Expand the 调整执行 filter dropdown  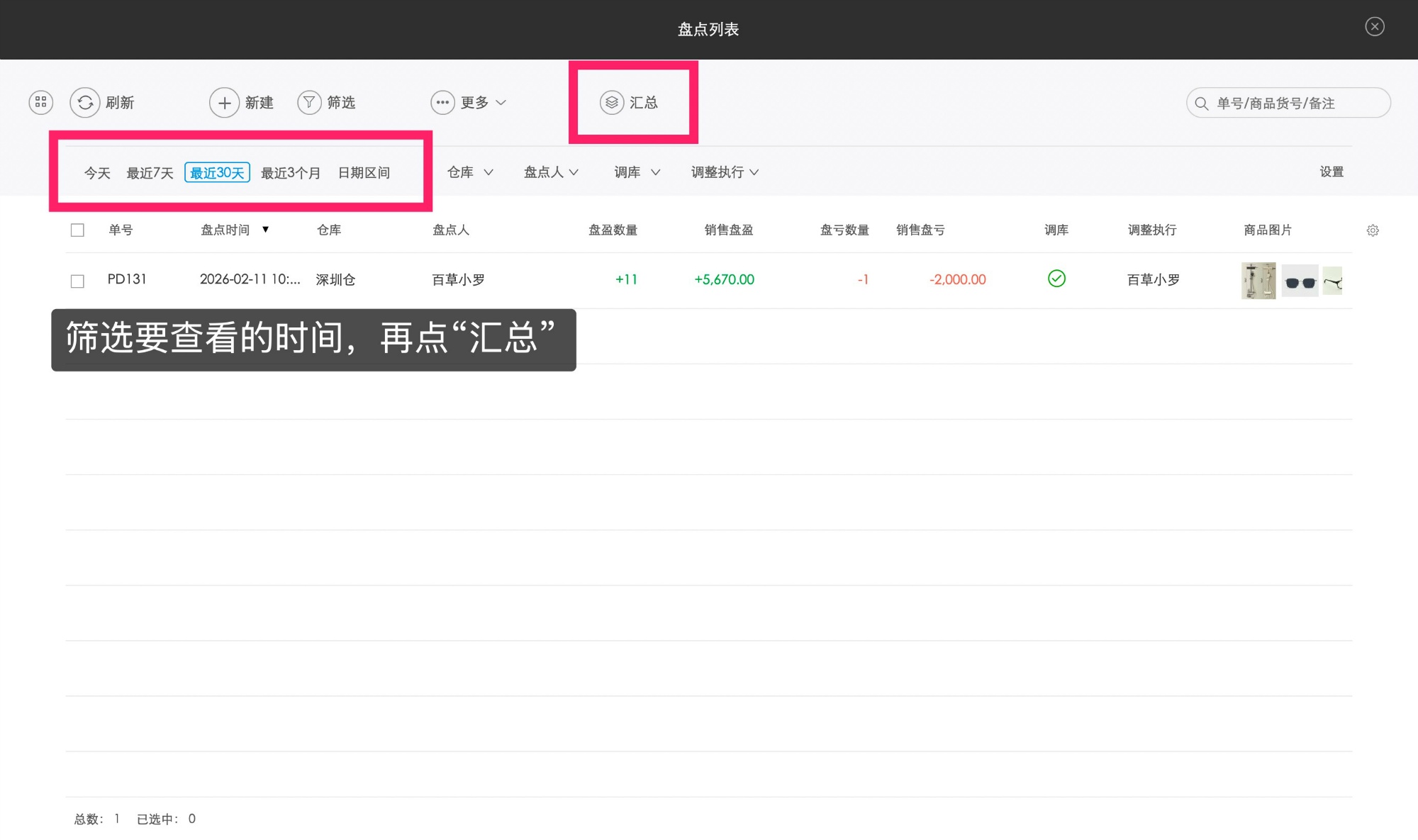point(725,172)
